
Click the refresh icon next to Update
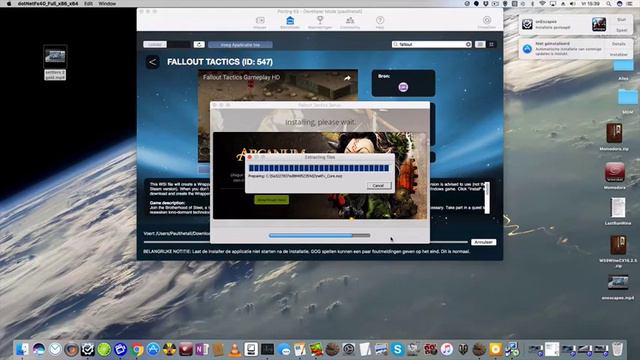coord(199,44)
